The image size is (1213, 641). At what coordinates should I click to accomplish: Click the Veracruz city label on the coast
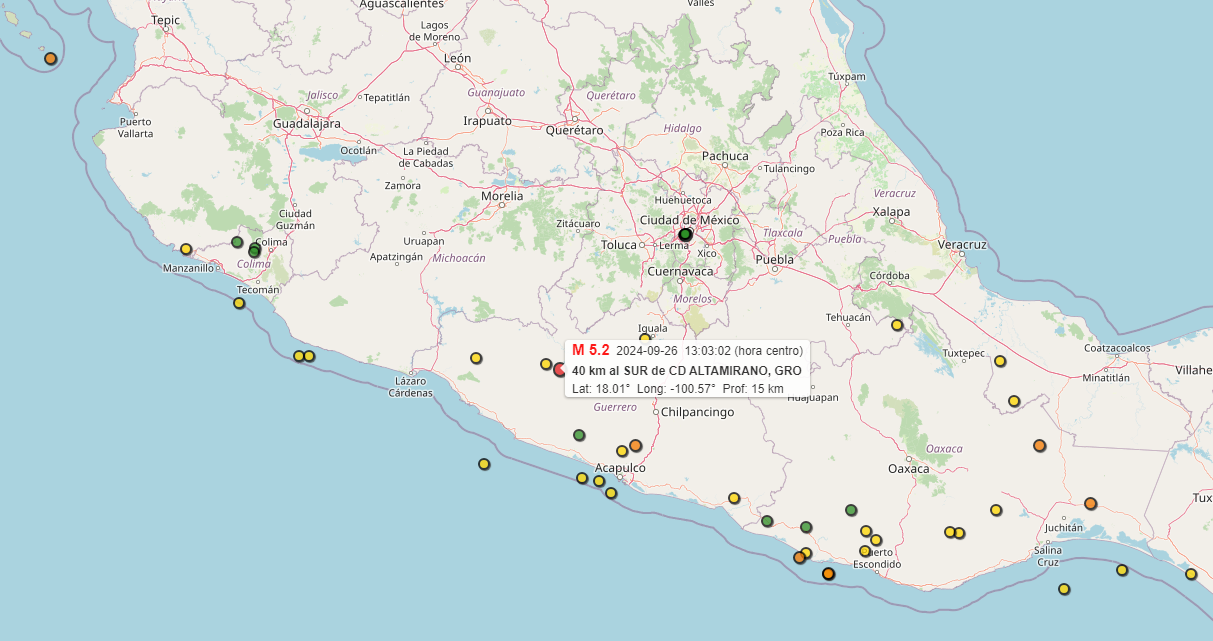(x=962, y=244)
